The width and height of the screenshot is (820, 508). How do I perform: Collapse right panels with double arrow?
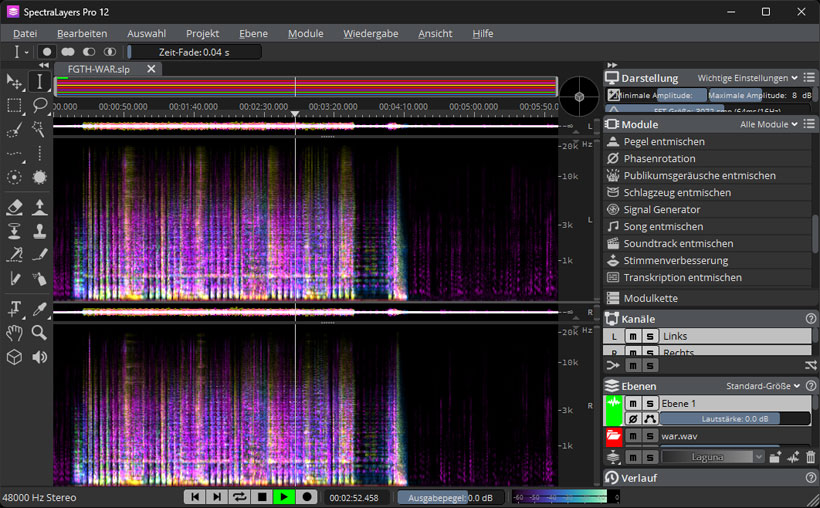[x=612, y=65]
